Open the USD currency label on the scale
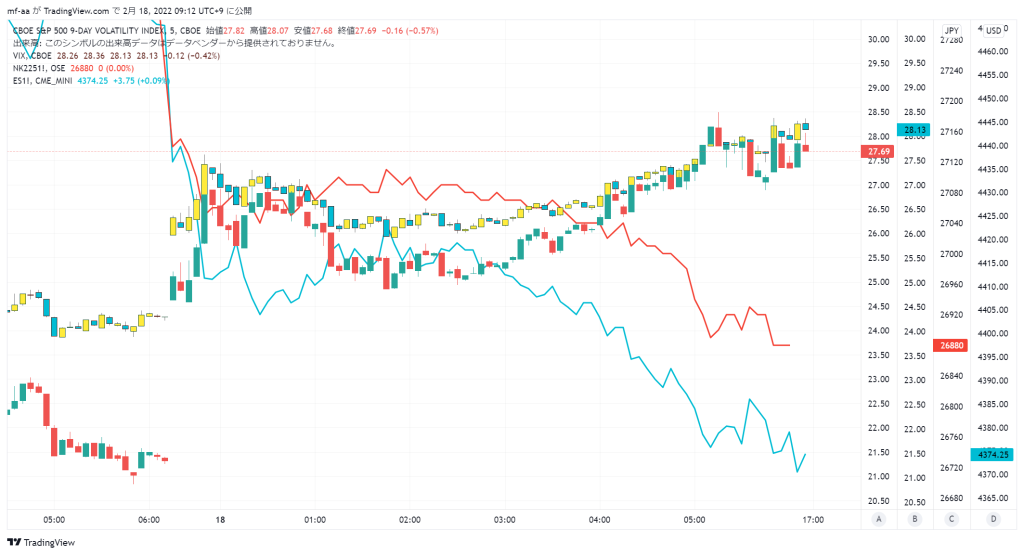 [x=993, y=30]
